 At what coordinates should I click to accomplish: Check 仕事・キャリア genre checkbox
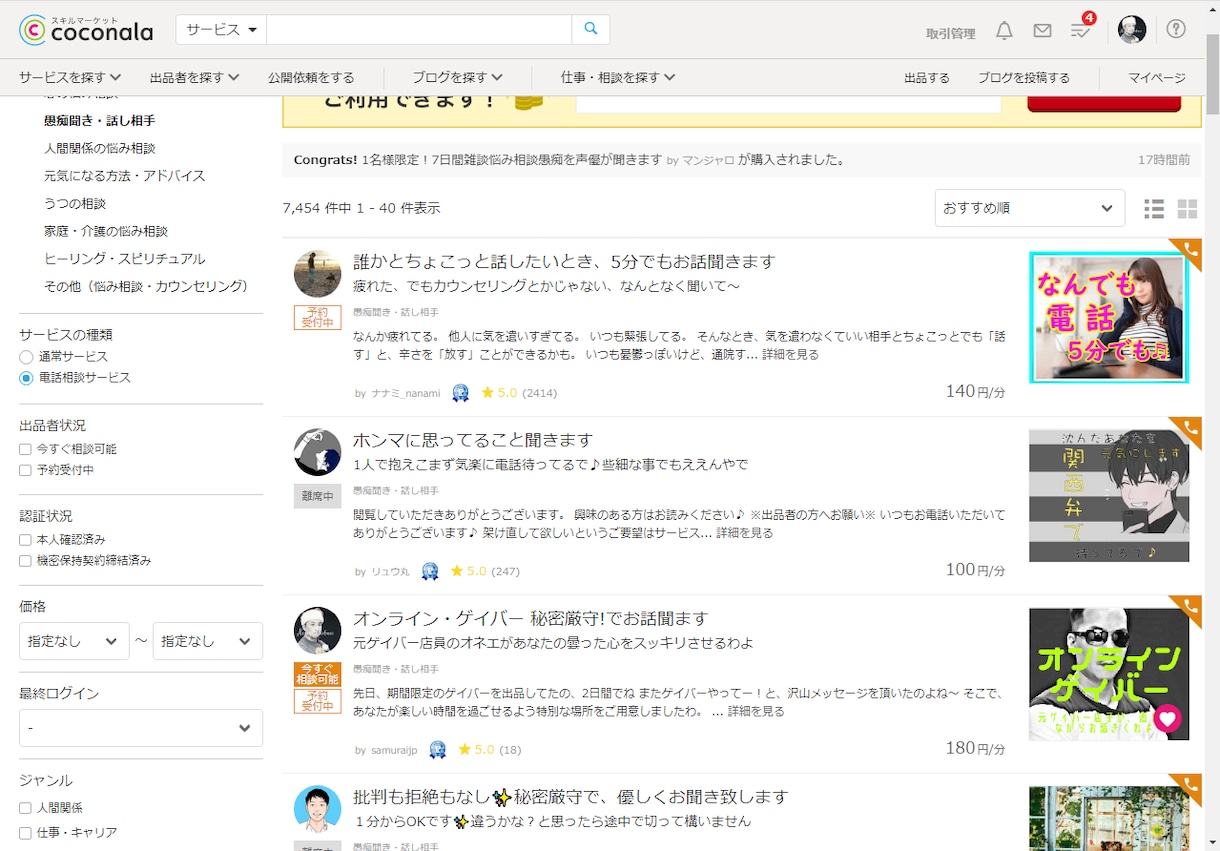tap(26, 833)
